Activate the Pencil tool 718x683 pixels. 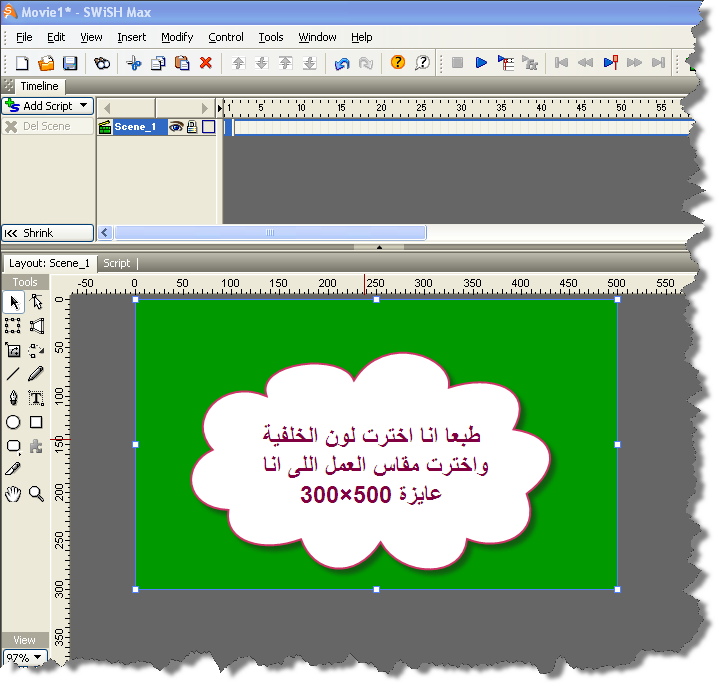point(36,373)
